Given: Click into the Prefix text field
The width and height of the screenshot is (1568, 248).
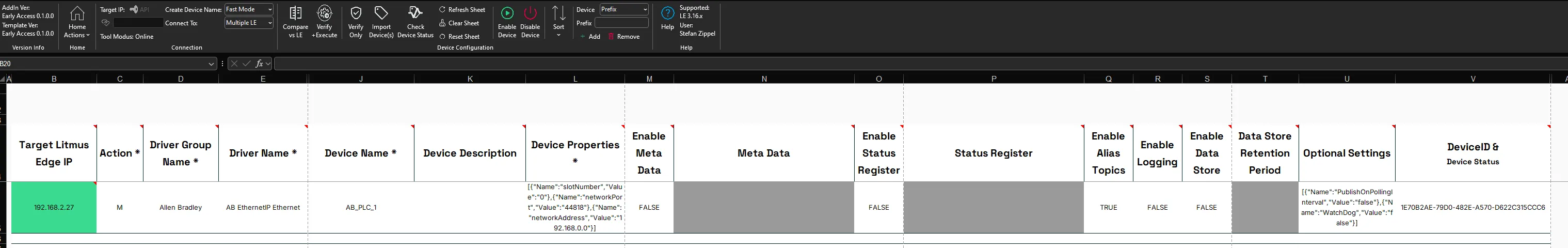Looking at the screenshot, I should (x=621, y=23).
